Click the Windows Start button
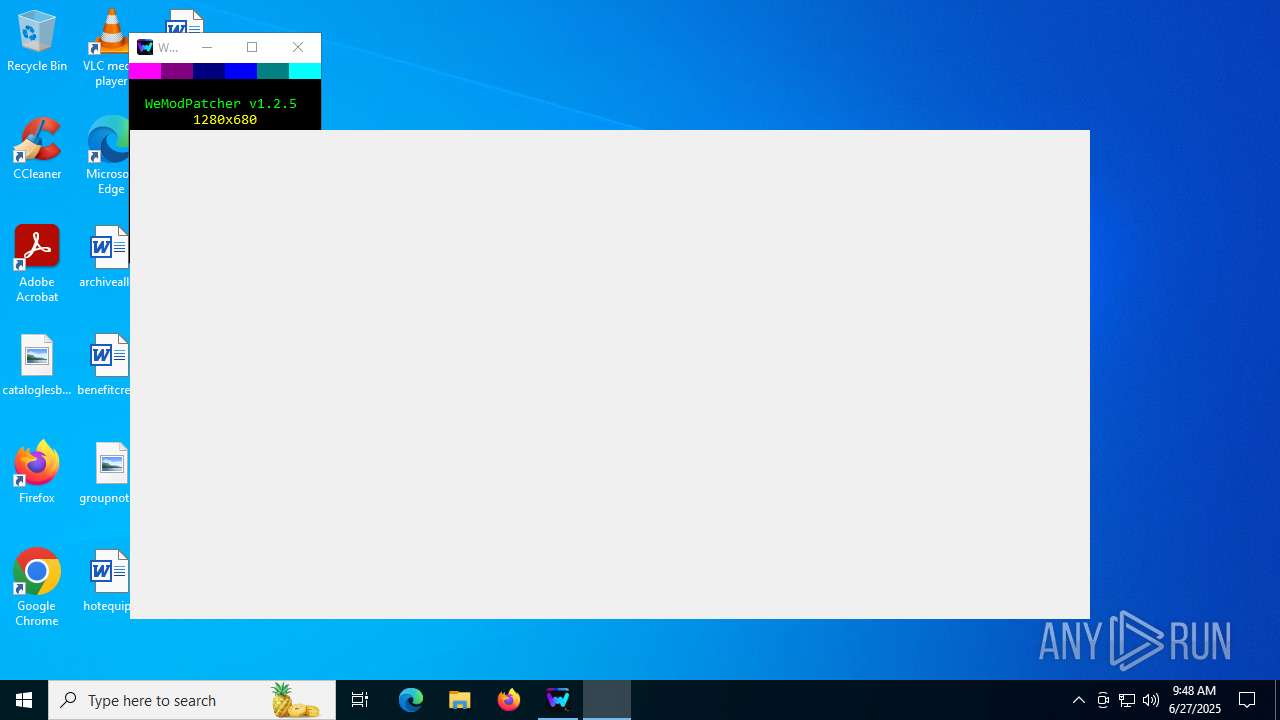Image resolution: width=1280 pixels, height=720 pixels. 24,700
